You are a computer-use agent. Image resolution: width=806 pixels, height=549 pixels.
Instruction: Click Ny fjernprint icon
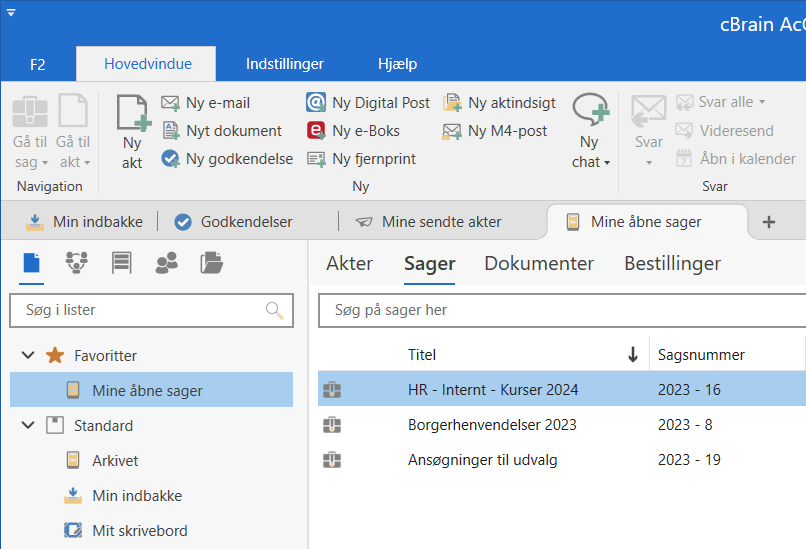[x=316, y=159]
